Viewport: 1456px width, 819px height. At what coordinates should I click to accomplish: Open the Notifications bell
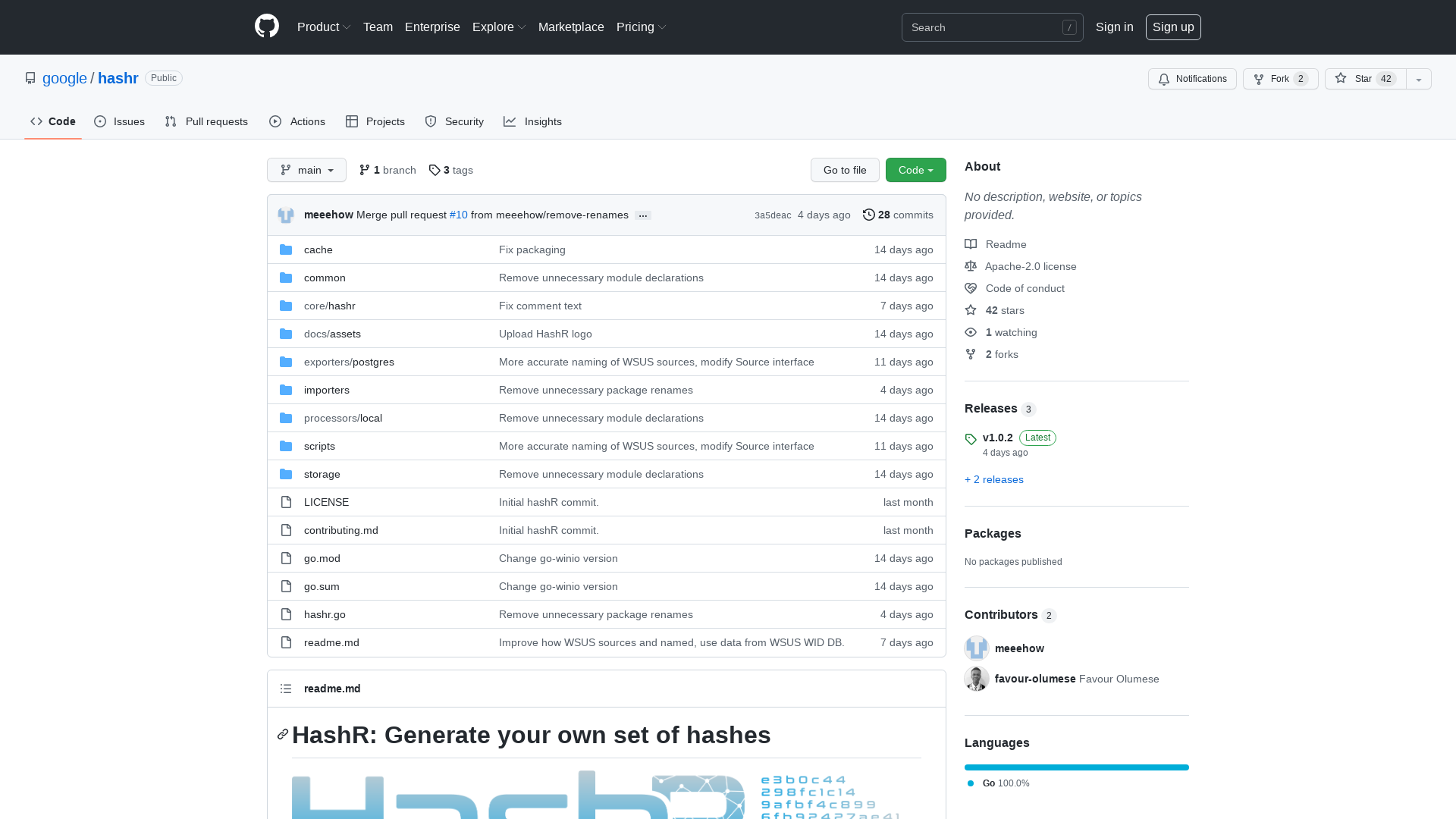point(1191,79)
